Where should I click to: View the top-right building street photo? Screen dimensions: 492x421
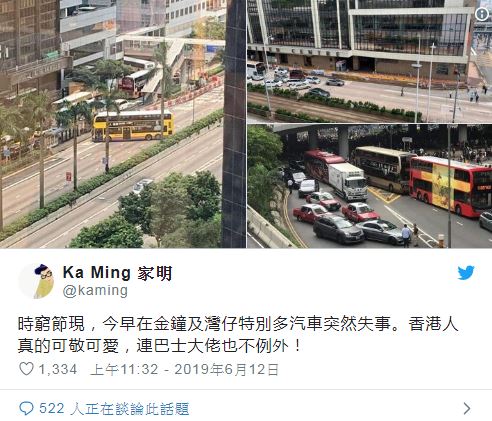tap(370, 61)
